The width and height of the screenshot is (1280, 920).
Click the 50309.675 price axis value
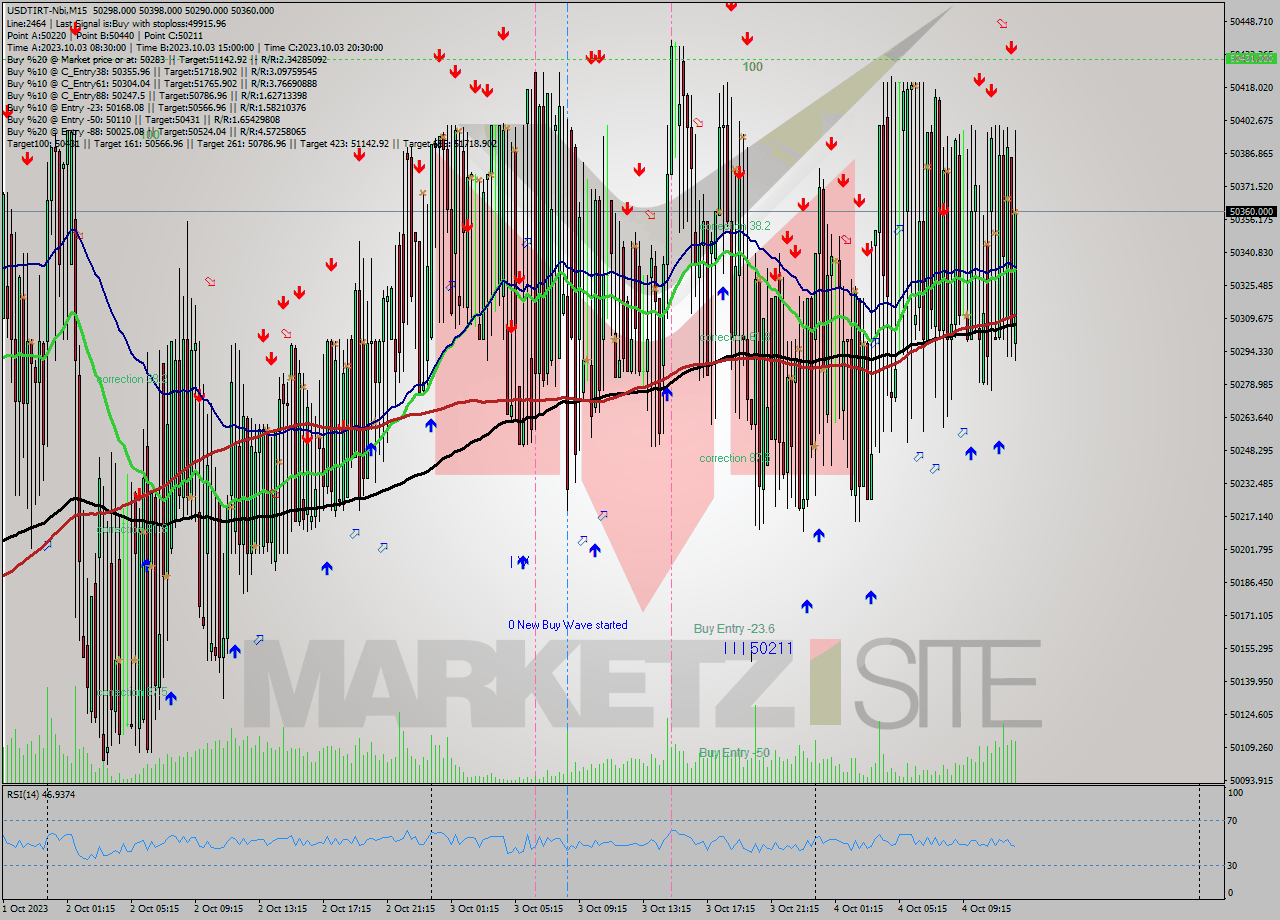[1252, 318]
